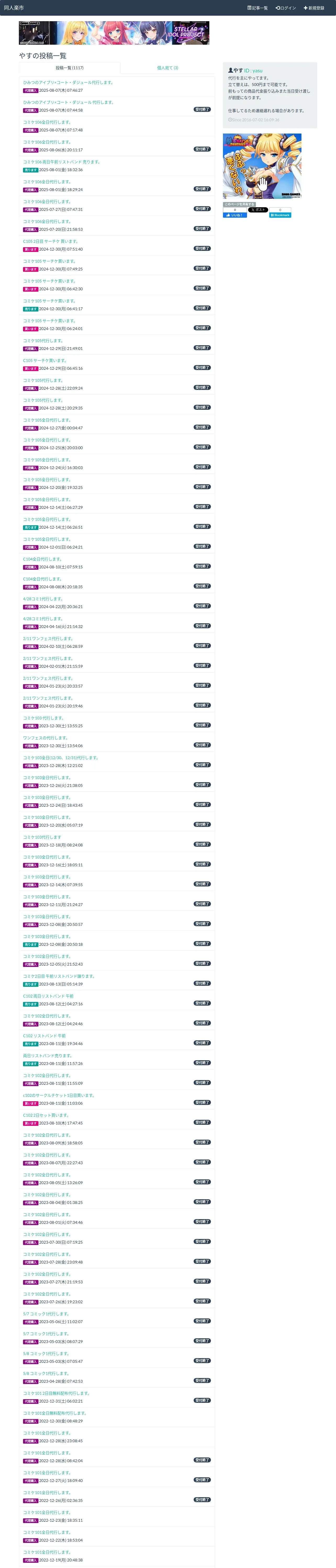
Task: Open post c102のサークルチケット1日目買います。
Action: click(x=59, y=1095)
